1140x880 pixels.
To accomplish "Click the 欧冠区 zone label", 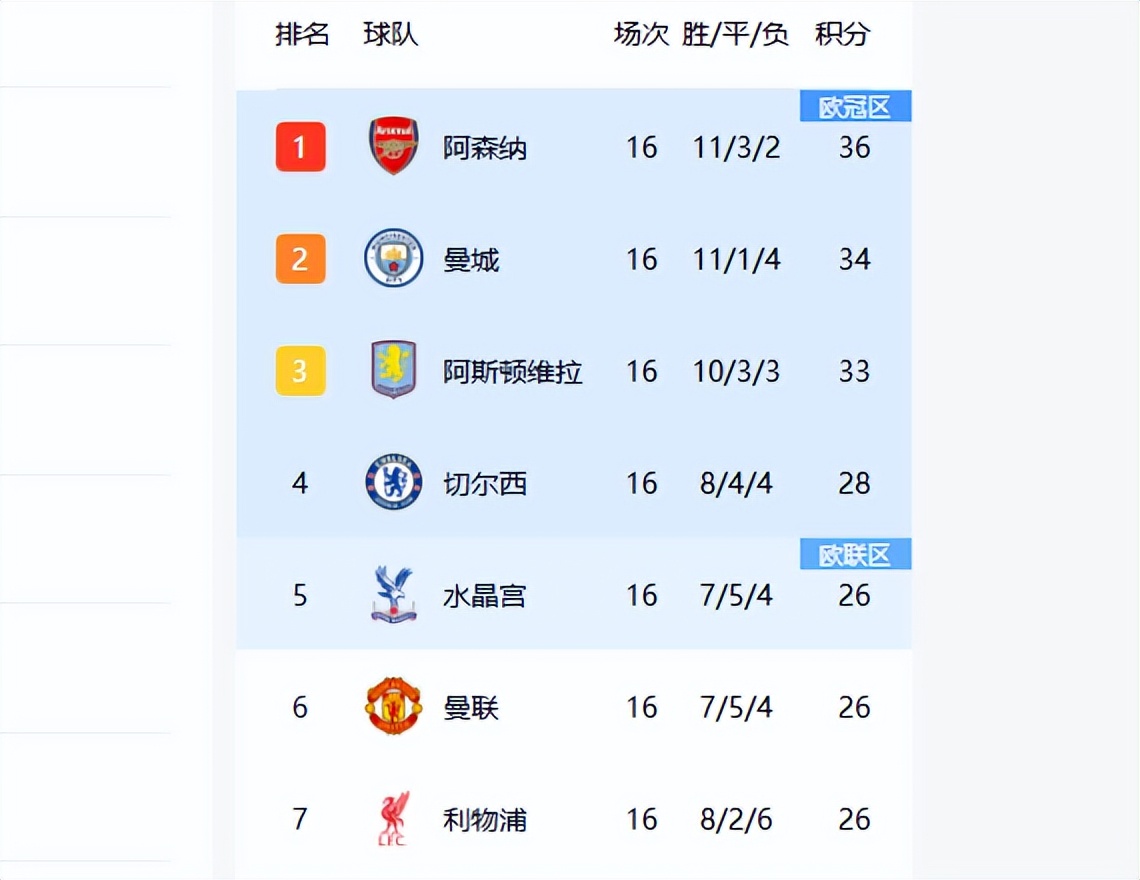I will tap(855, 107).
